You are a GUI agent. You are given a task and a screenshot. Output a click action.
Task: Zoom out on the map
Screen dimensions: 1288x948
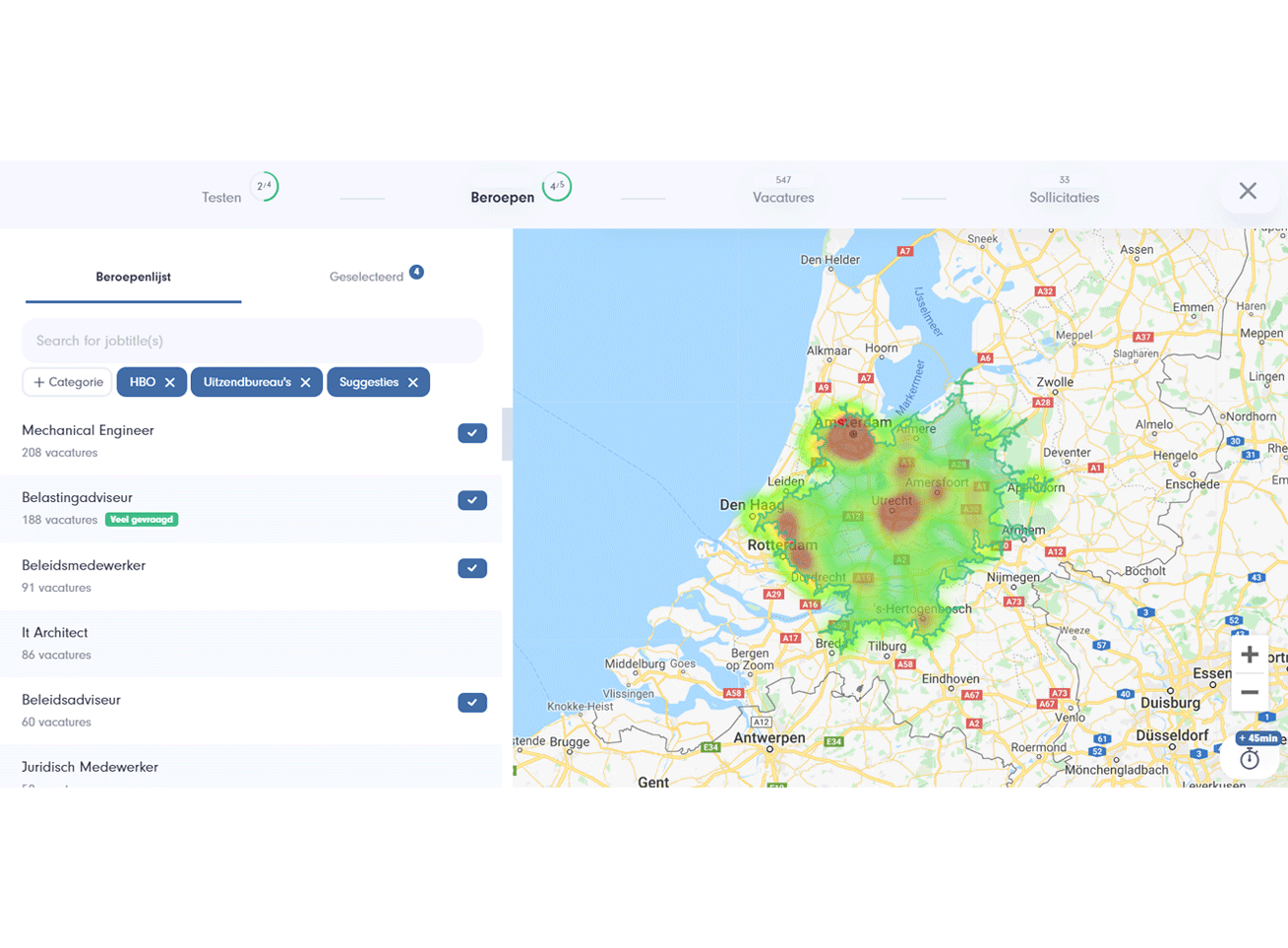pyautogui.click(x=1250, y=692)
